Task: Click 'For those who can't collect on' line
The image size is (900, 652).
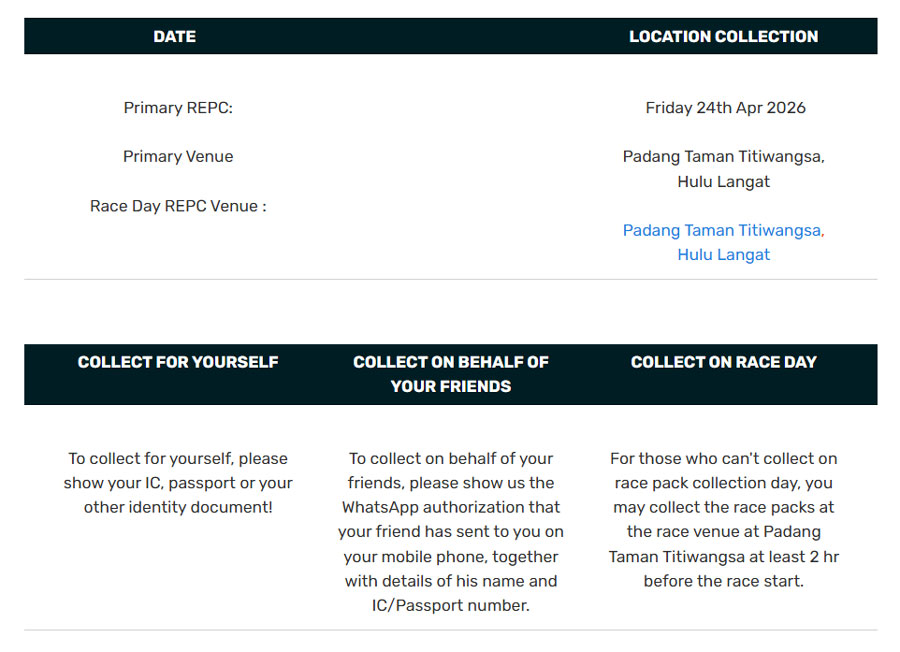Action: coord(723,459)
